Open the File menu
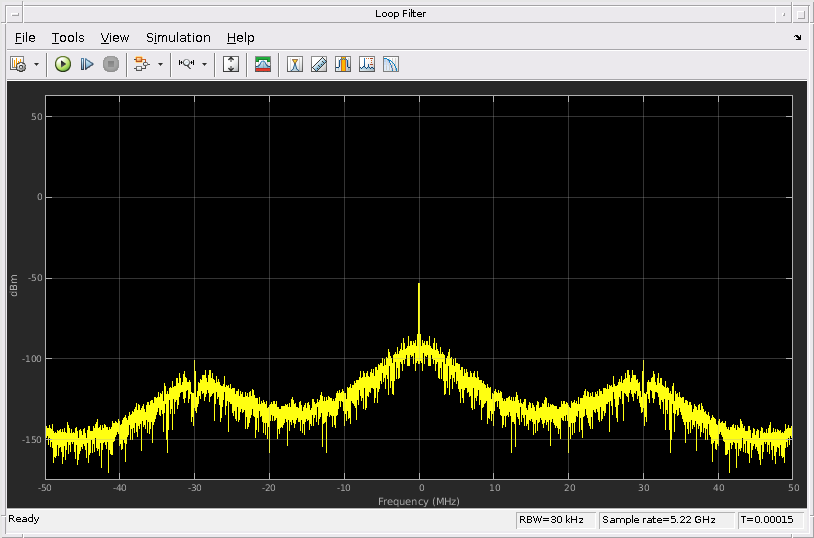 pyautogui.click(x=25, y=38)
